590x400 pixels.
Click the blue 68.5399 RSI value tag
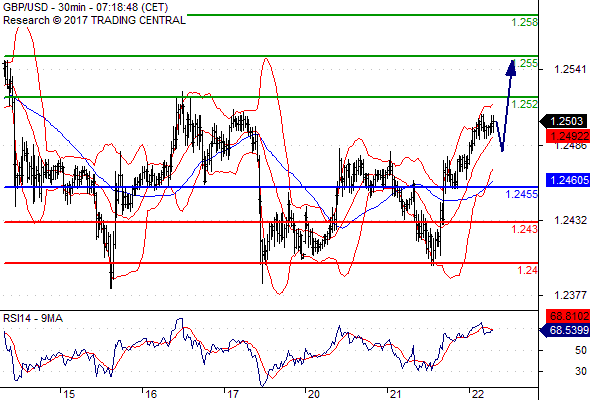coord(564,330)
